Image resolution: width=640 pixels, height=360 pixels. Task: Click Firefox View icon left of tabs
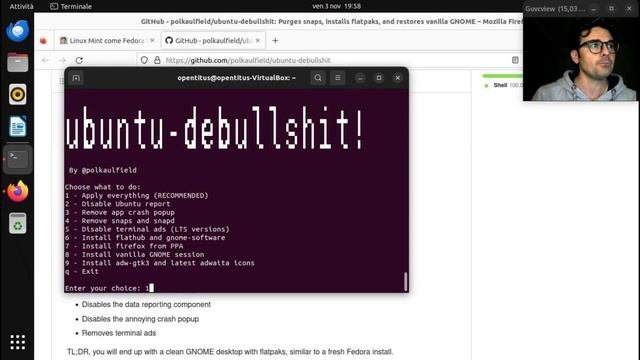pyautogui.click(x=43, y=40)
